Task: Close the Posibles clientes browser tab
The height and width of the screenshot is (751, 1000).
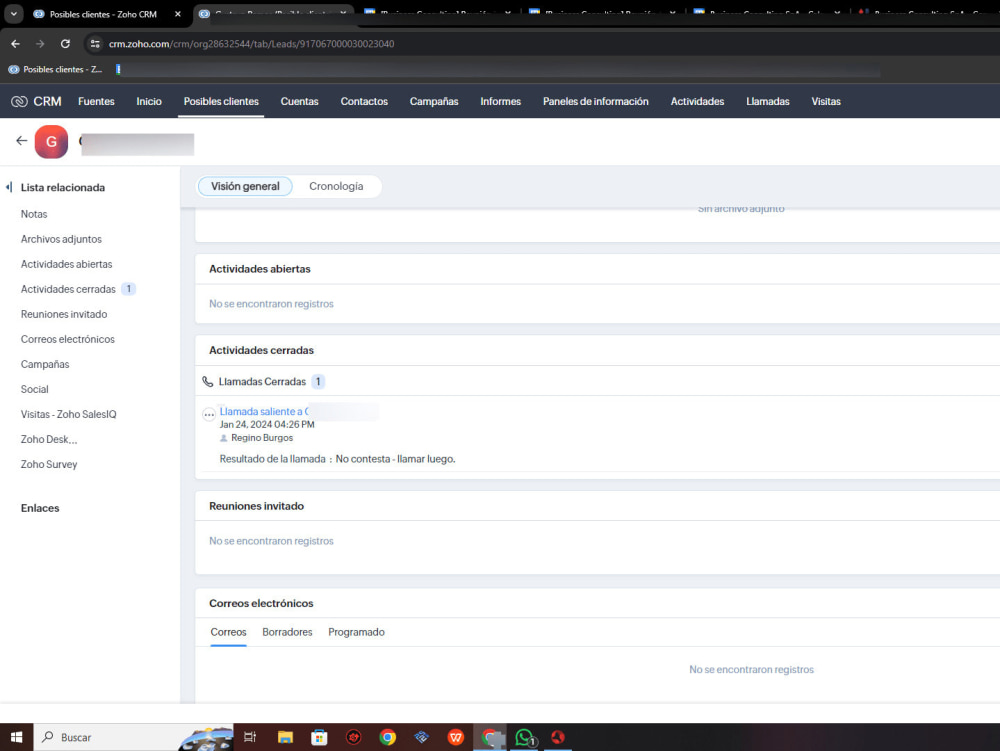Action: point(178,14)
